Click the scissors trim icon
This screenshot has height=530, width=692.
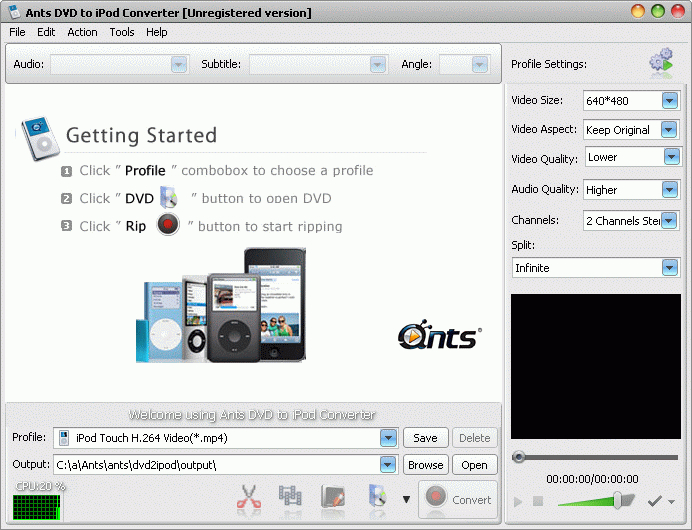[249, 498]
